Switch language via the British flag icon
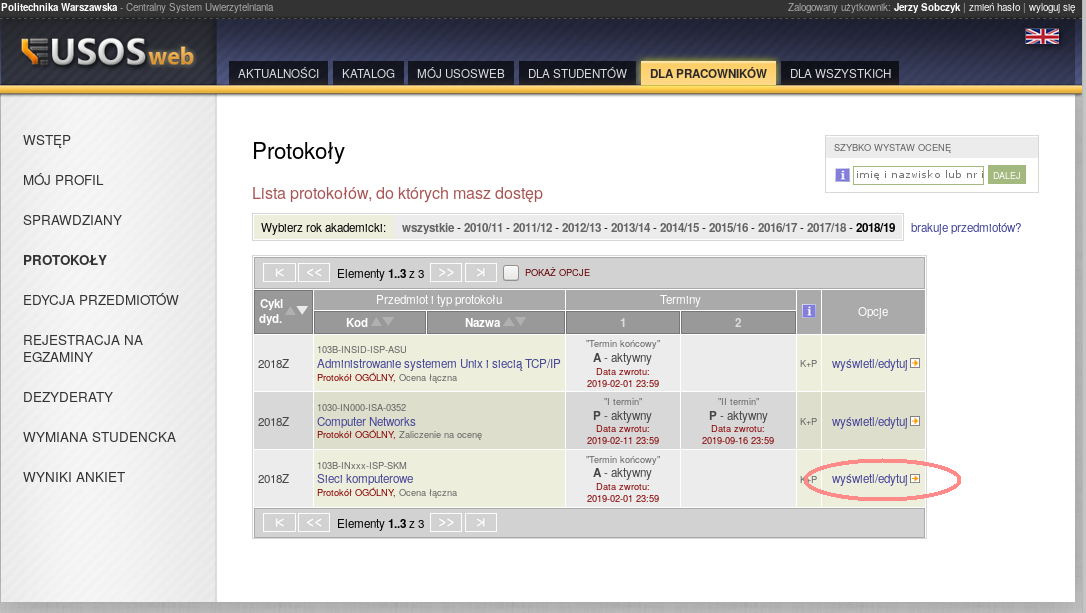Screen dimensions: 1086x613 point(1041,36)
